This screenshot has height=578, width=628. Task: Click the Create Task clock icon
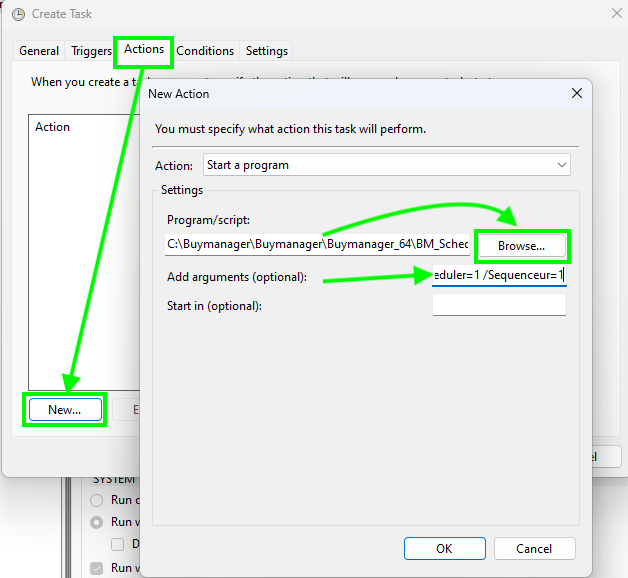tap(18, 14)
